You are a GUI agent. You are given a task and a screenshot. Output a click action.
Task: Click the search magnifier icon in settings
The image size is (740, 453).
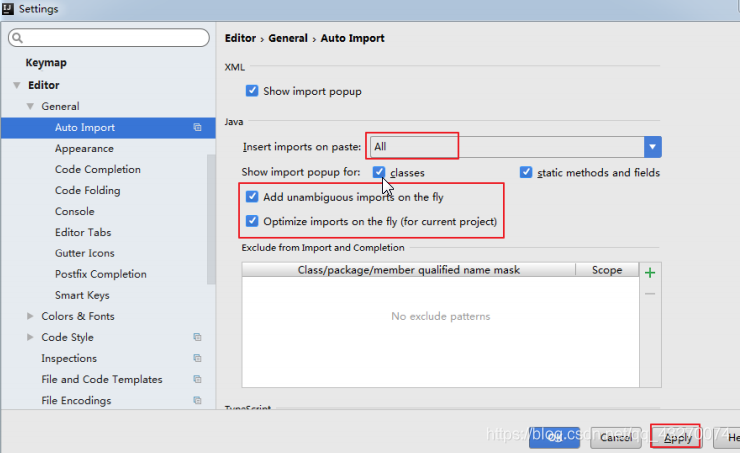click(17, 38)
